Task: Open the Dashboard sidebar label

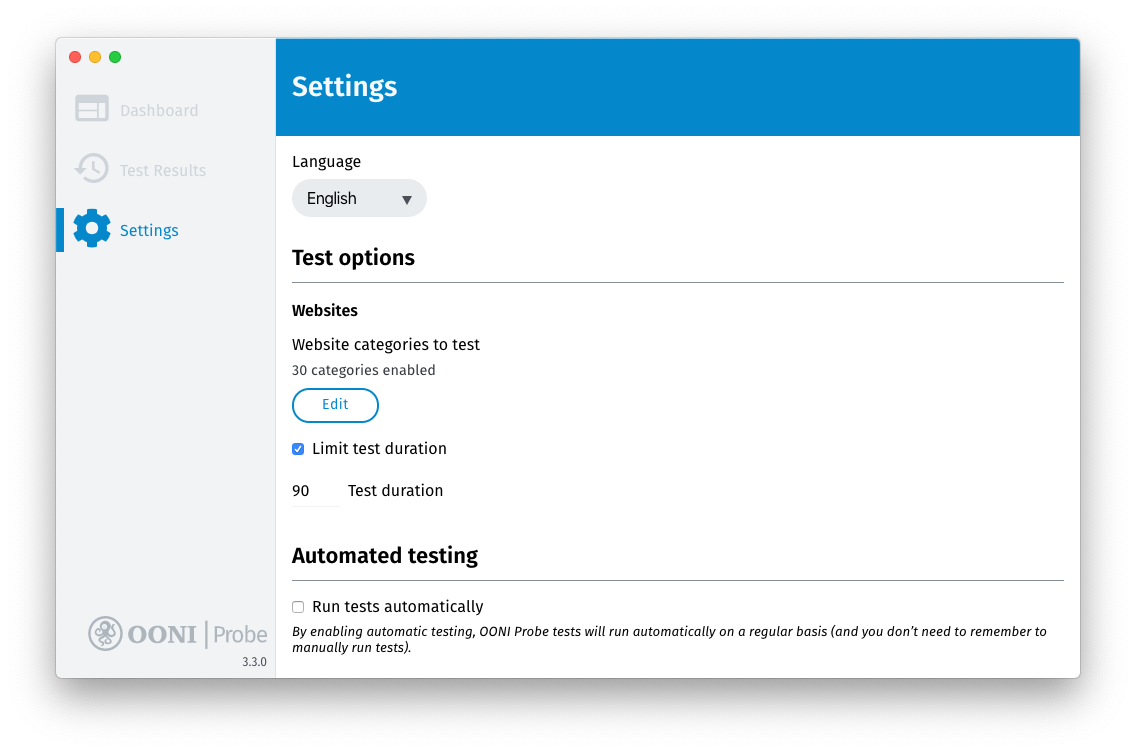Action: pyautogui.click(x=159, y=111)
